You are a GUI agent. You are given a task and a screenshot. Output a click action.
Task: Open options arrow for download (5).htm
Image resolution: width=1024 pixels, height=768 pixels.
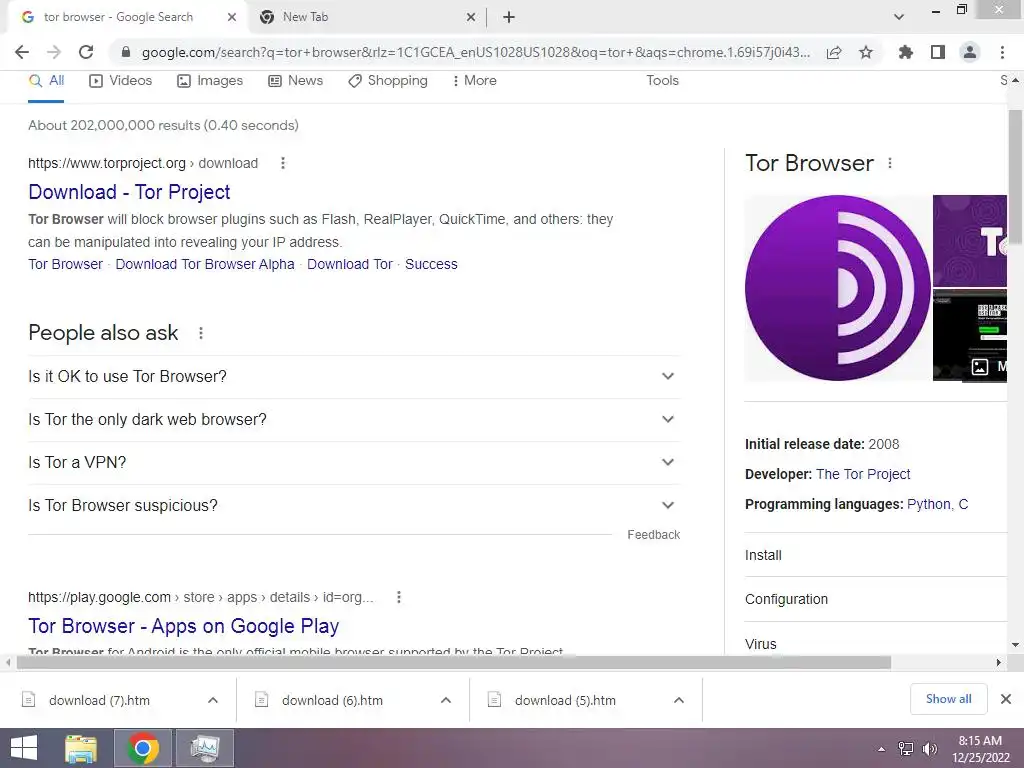(x=679, y=701)
